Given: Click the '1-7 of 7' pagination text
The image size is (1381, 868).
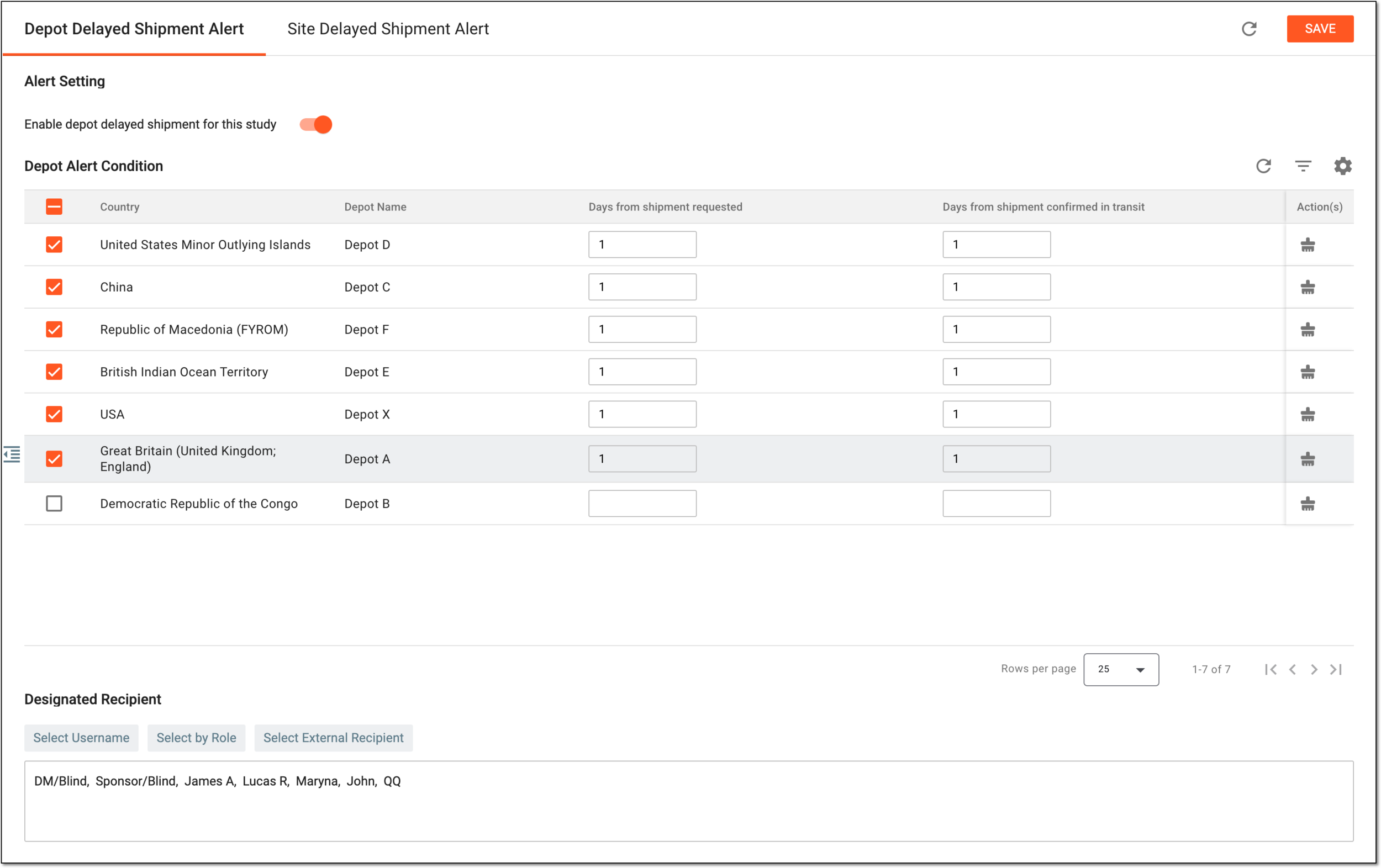Looking at the screenshot, I should pos(1211,669).
